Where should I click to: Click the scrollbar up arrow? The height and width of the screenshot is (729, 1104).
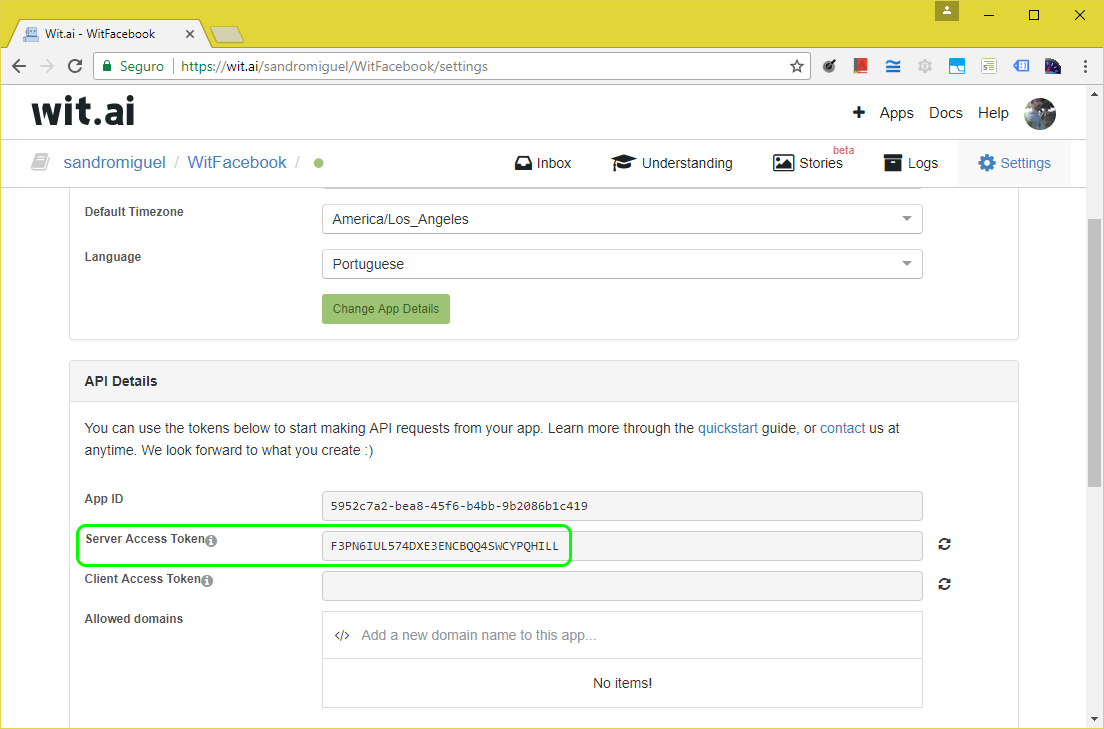tap(1094, 94)
